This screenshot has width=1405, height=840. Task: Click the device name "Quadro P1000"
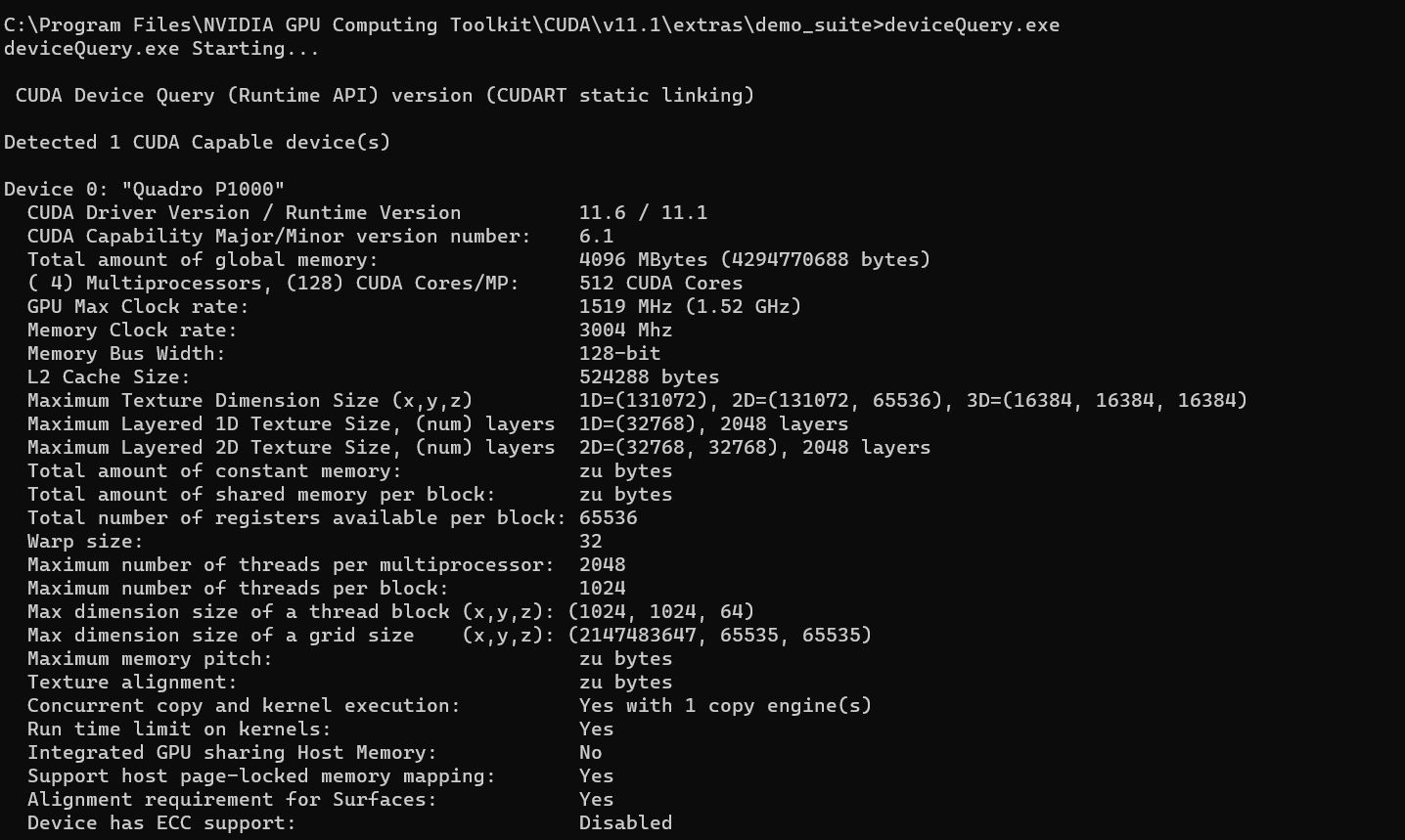point(203,189)
